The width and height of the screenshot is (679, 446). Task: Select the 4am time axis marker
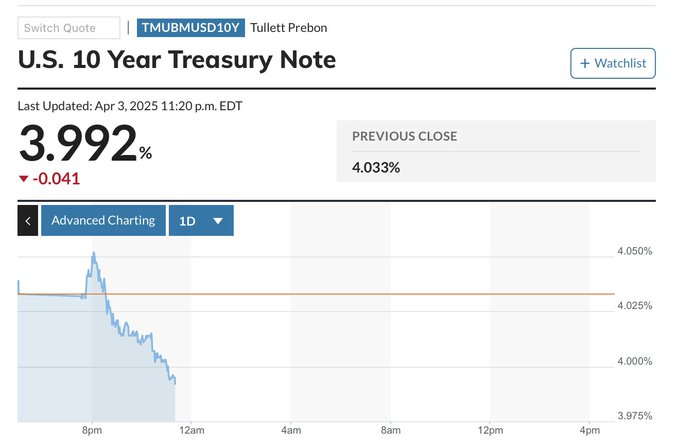[291, 430]
